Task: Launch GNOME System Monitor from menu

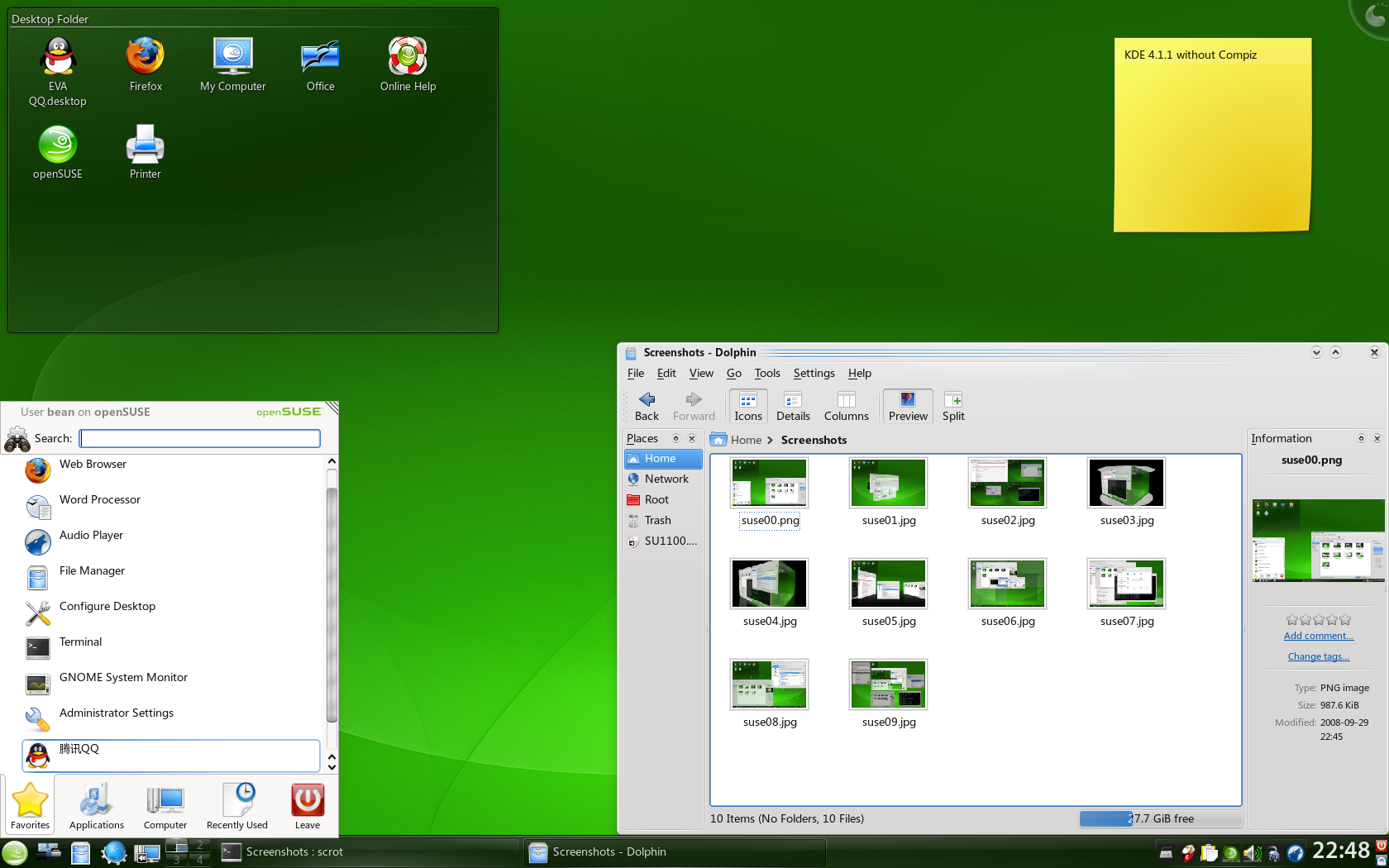Action: [x=171, y=684]
